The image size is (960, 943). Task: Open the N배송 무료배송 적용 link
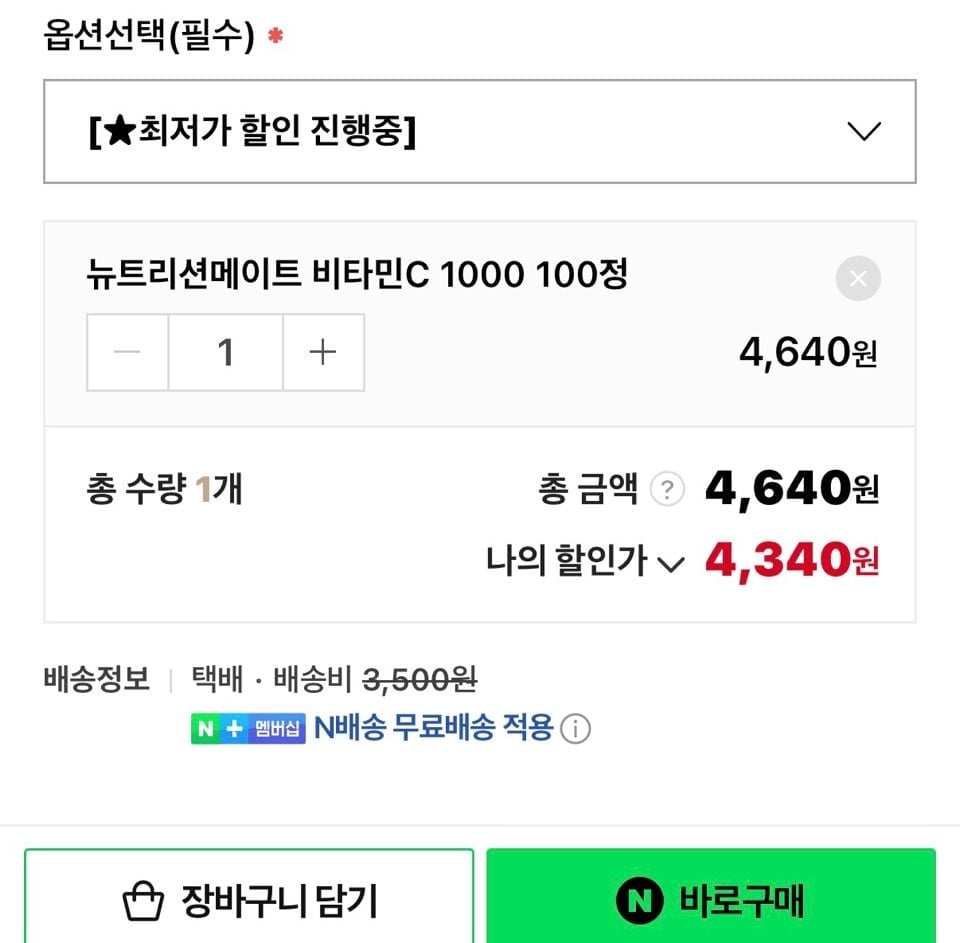[x=433, y=728]
